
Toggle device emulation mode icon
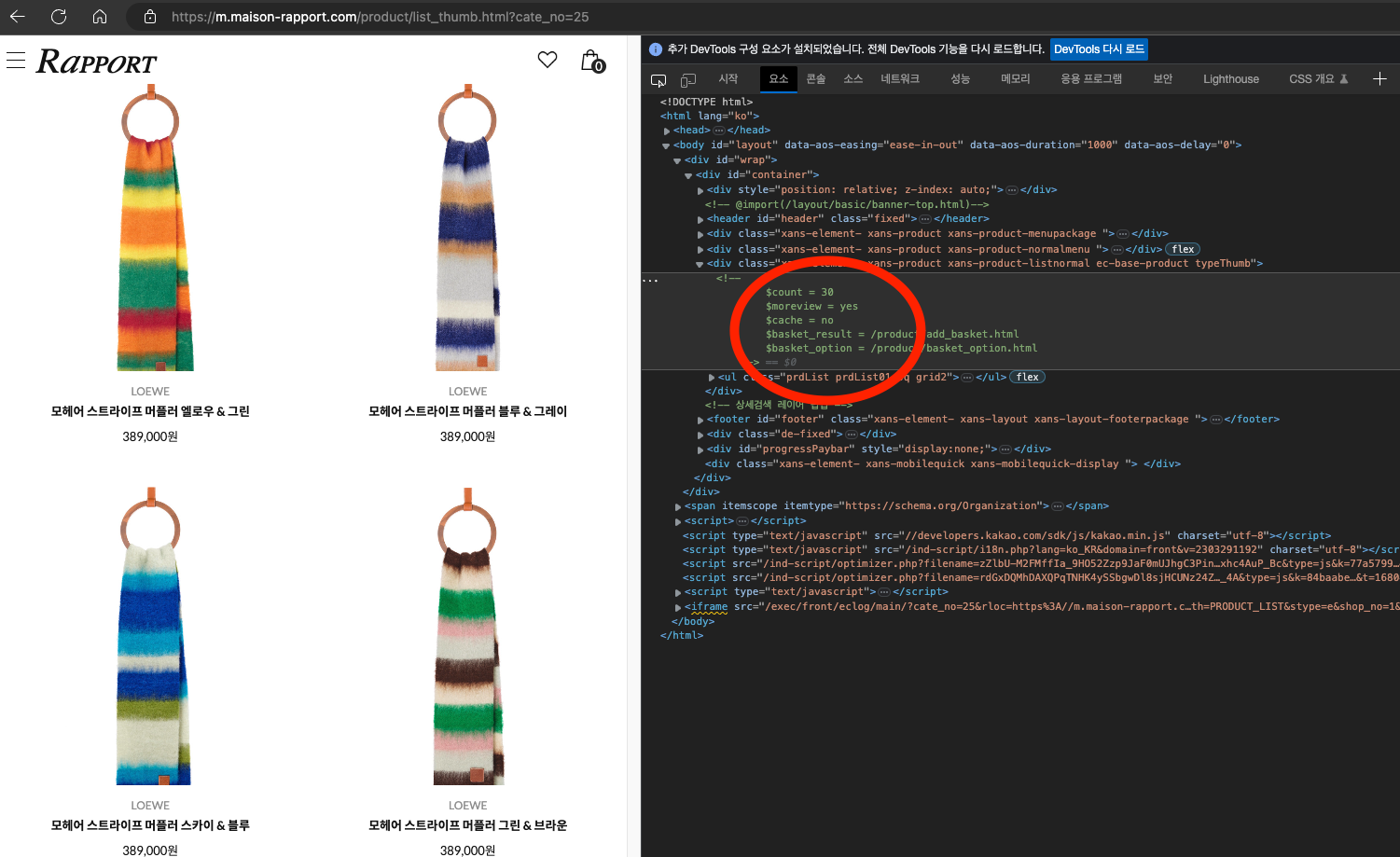pos(688,79)
